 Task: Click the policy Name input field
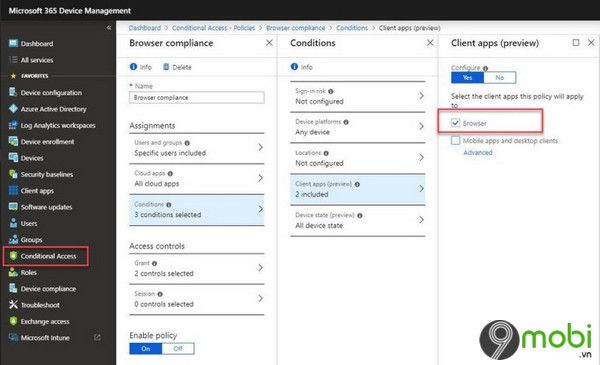coord(197,98)
